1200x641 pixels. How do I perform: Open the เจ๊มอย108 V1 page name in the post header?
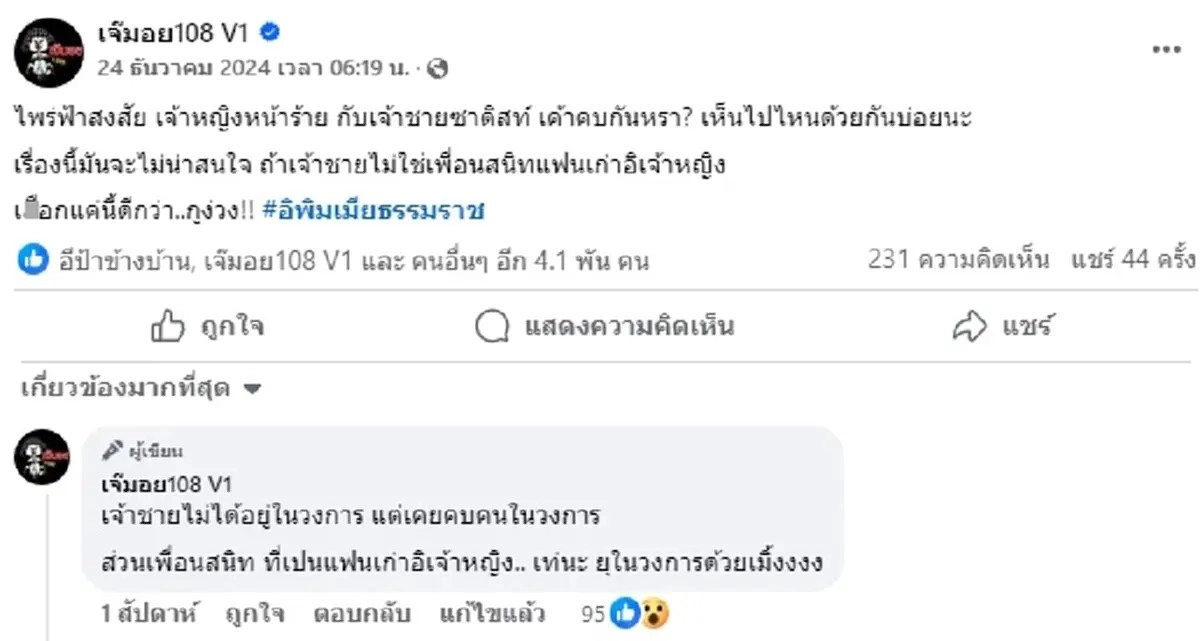pos(172,33)
